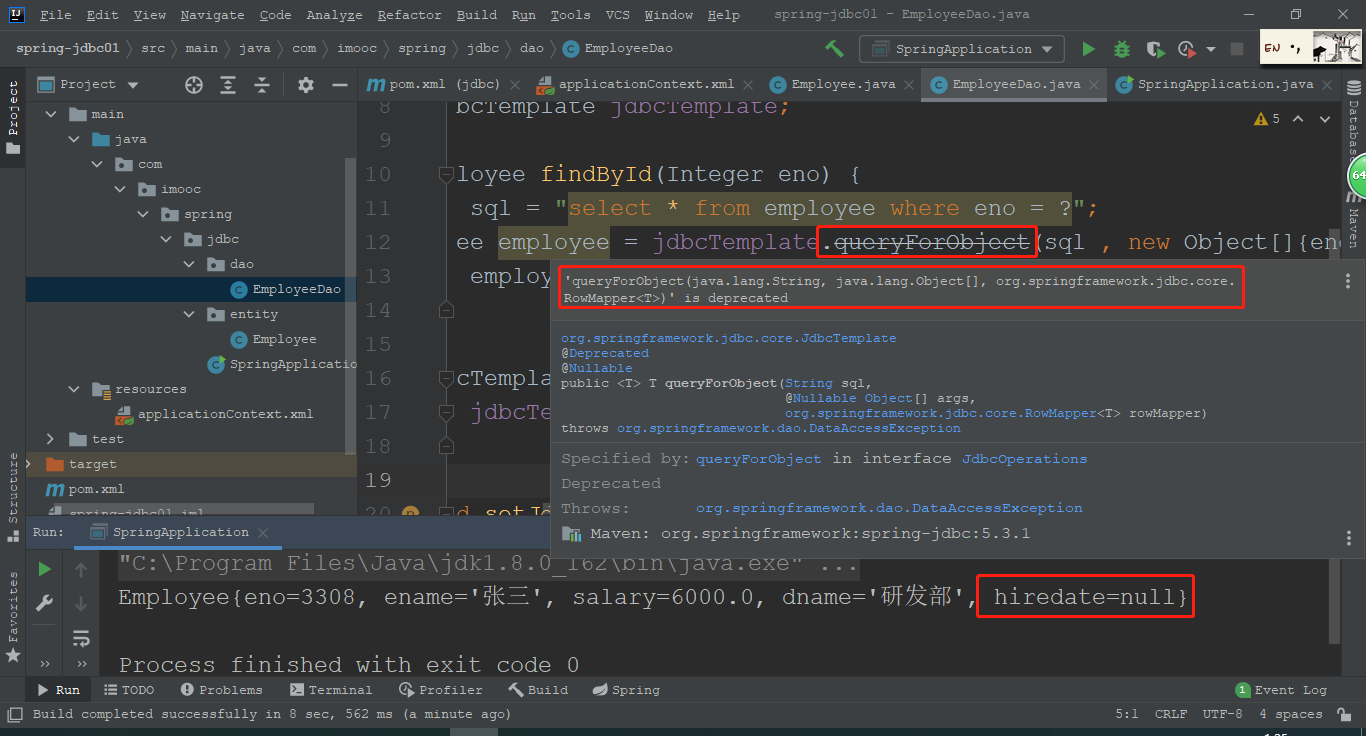The width and height of the screenshot is (1366, 736).
Task: Collapse the entity package node
Action: 189,314
